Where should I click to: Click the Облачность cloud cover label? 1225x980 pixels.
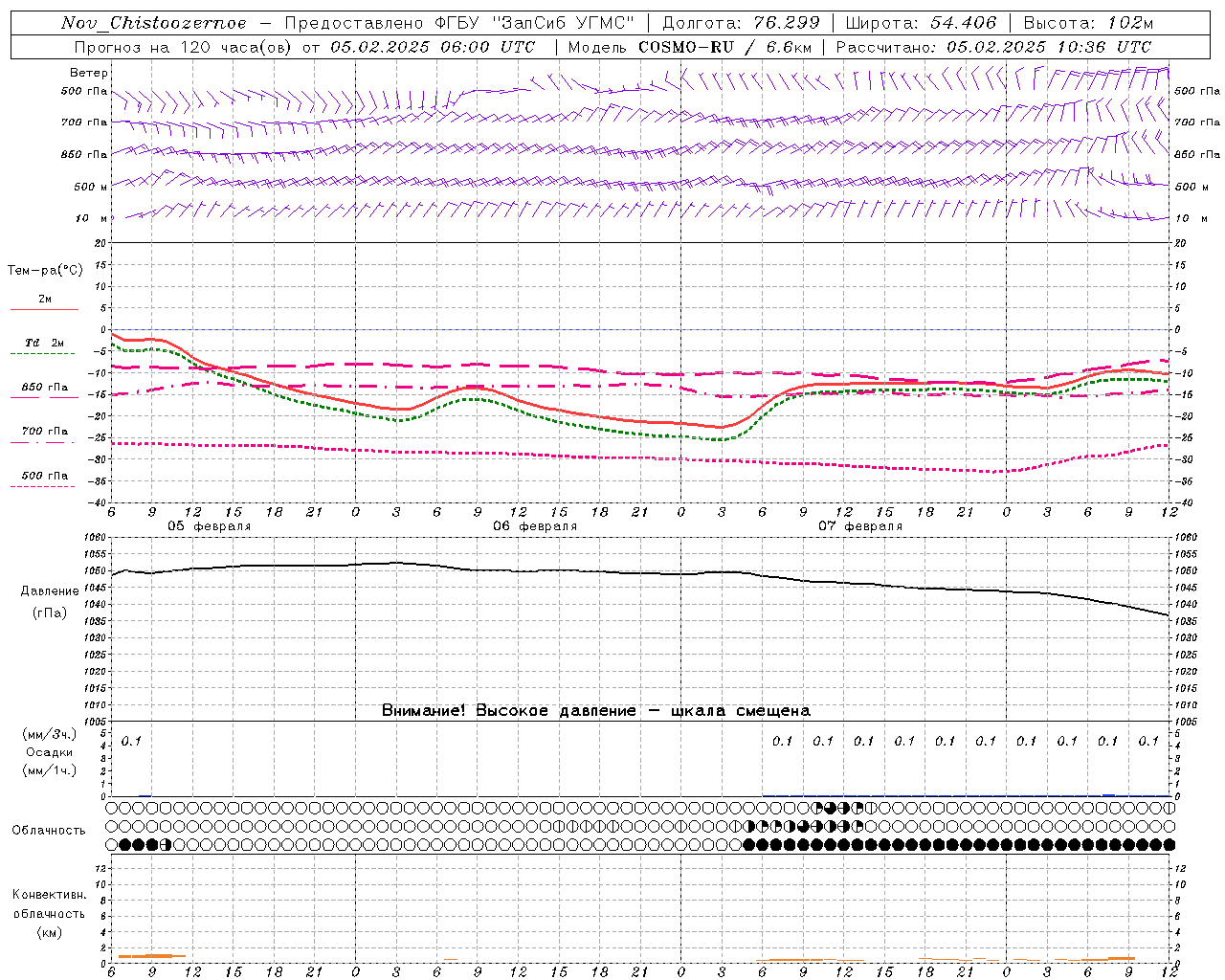[x=49, y=830]
